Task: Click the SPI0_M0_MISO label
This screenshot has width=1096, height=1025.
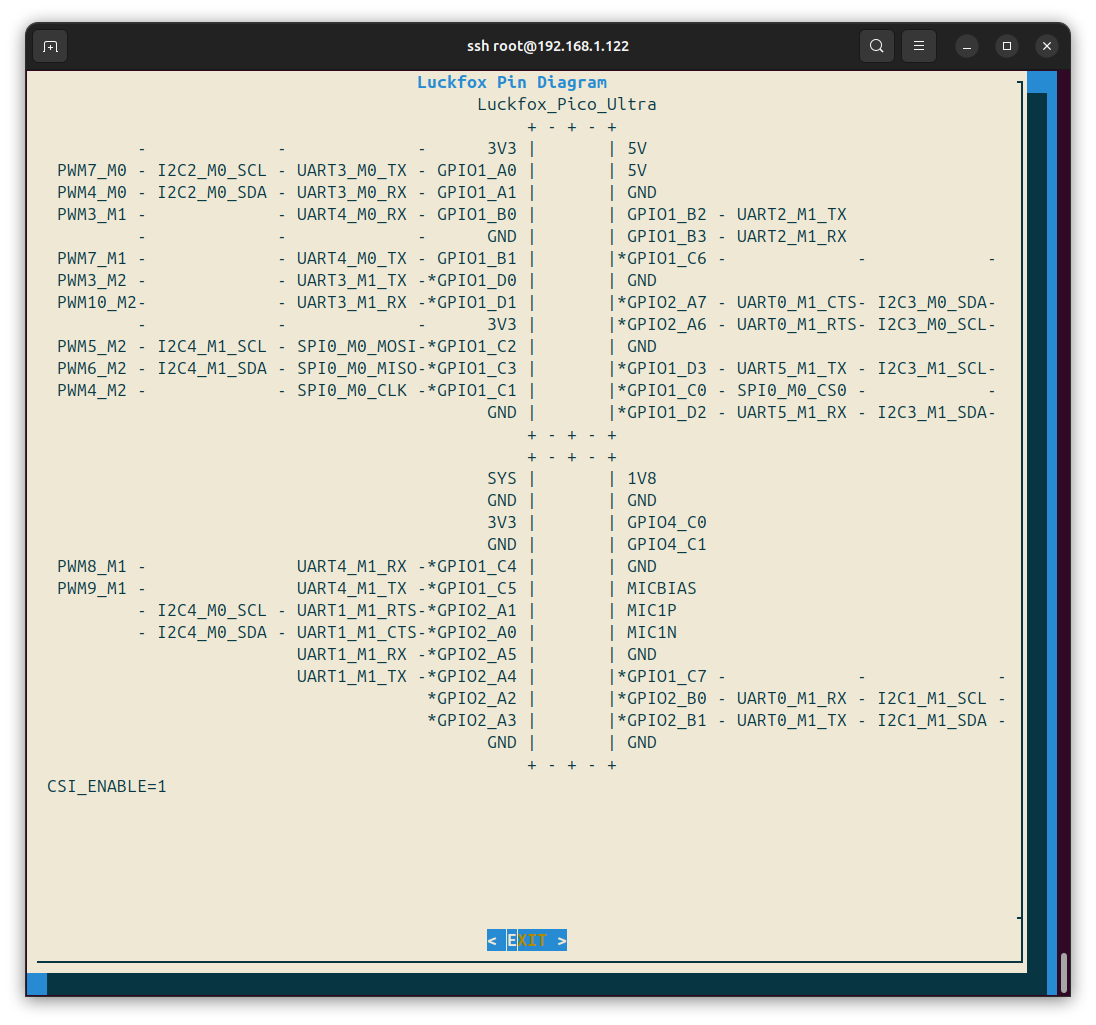Action: pos(356,368)
